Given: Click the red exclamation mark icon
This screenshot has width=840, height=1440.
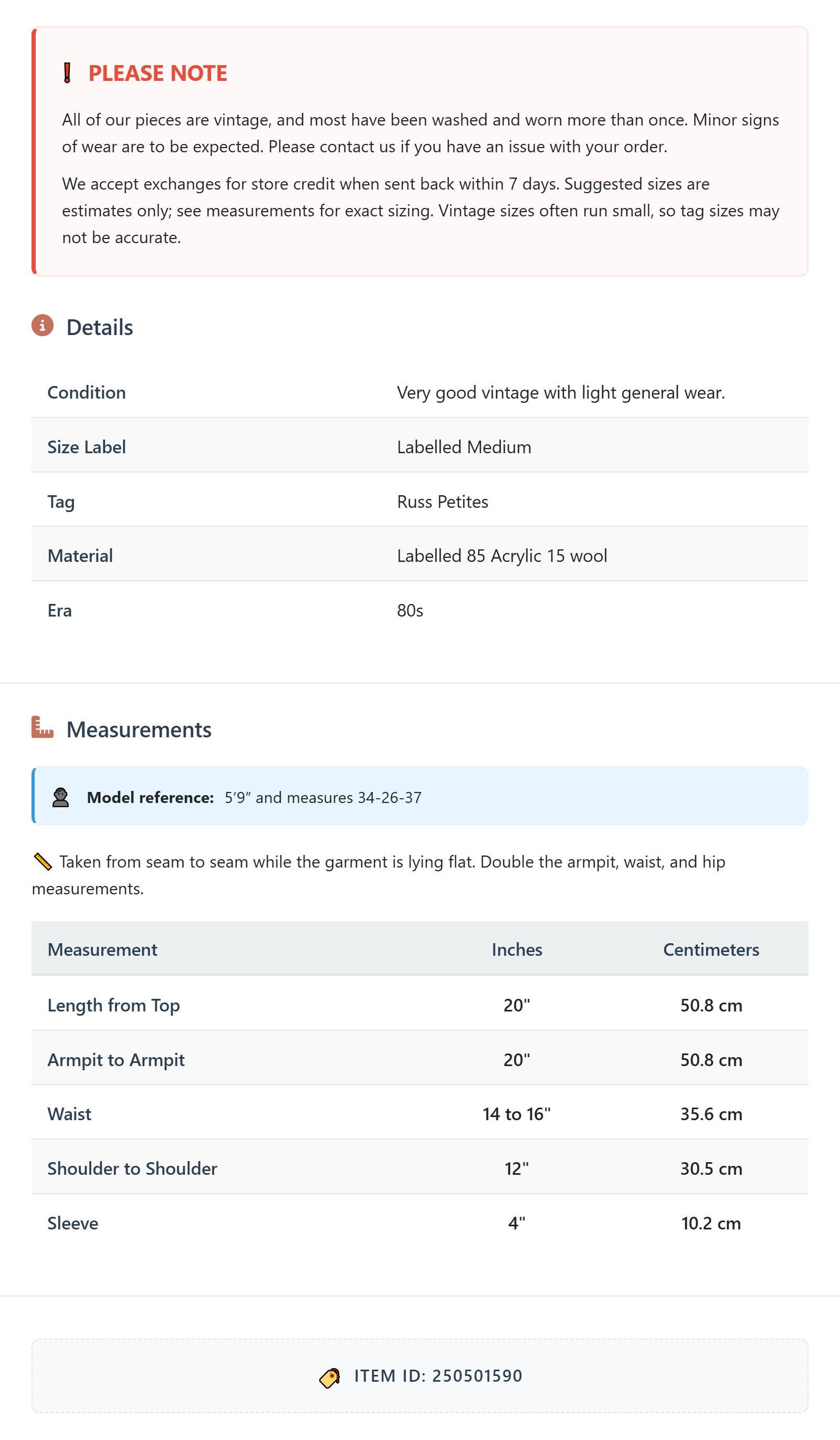Looking at the screenshot, I should pyautogui.click(x=67, y=73).
